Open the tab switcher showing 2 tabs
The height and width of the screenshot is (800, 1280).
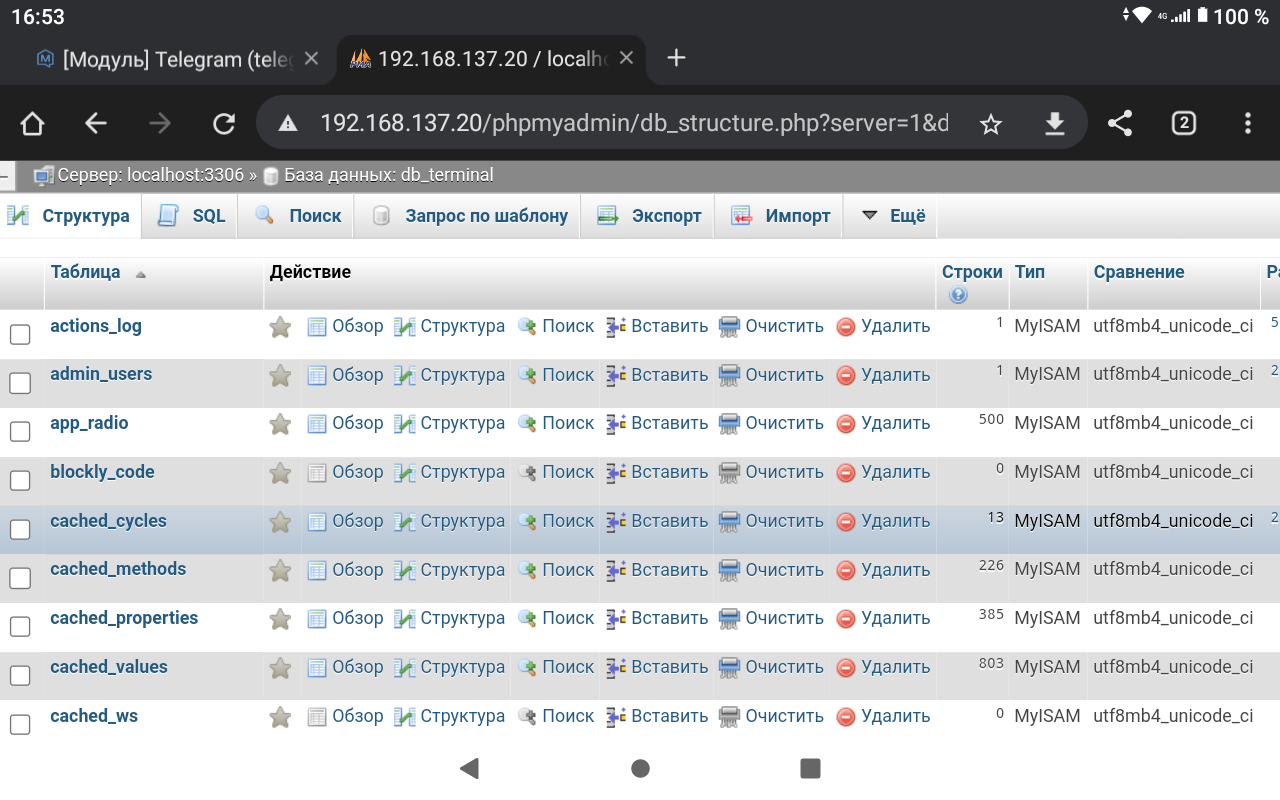1183,122
